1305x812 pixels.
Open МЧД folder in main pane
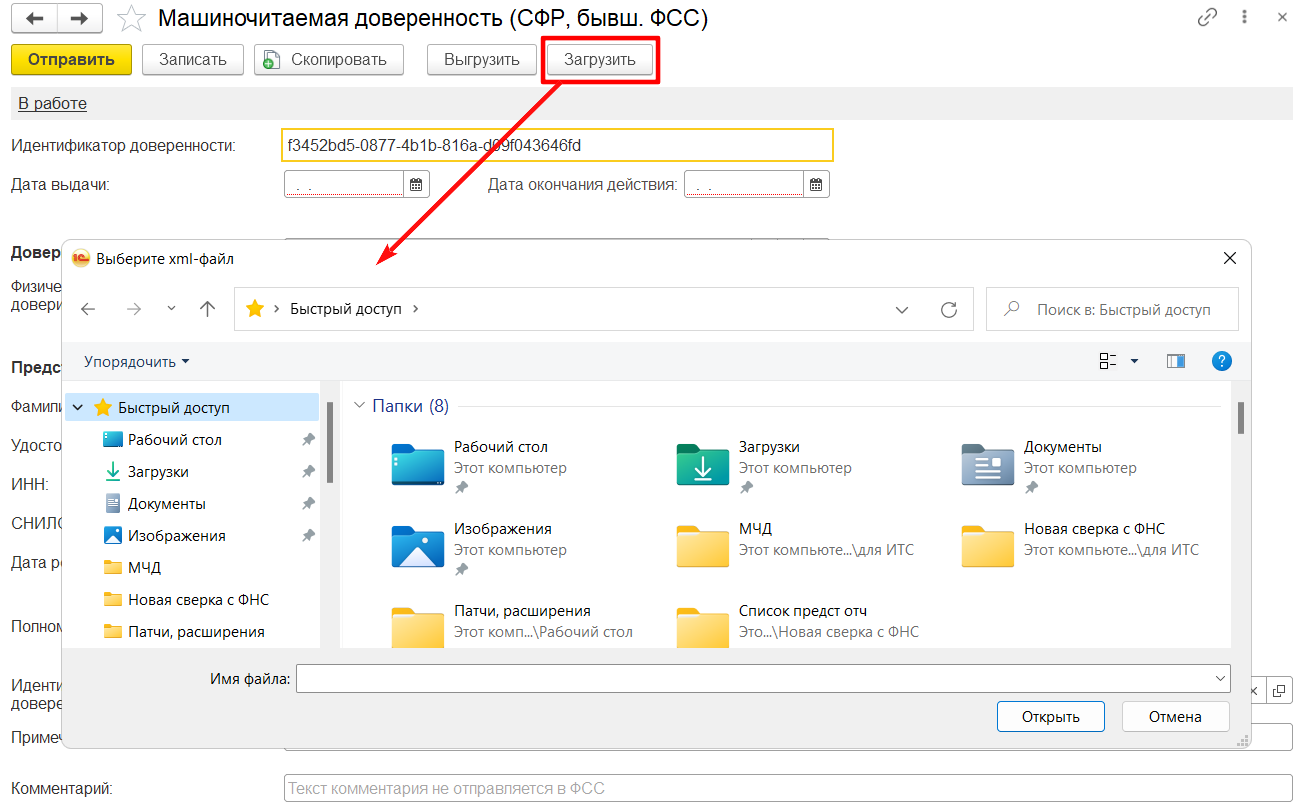pos(796,539)
